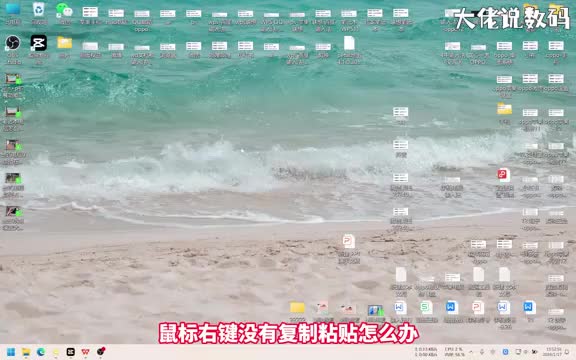Viewport: 576px width, 360px height.
Task: Open WPS Office from the taskbar
Action: 85,352
